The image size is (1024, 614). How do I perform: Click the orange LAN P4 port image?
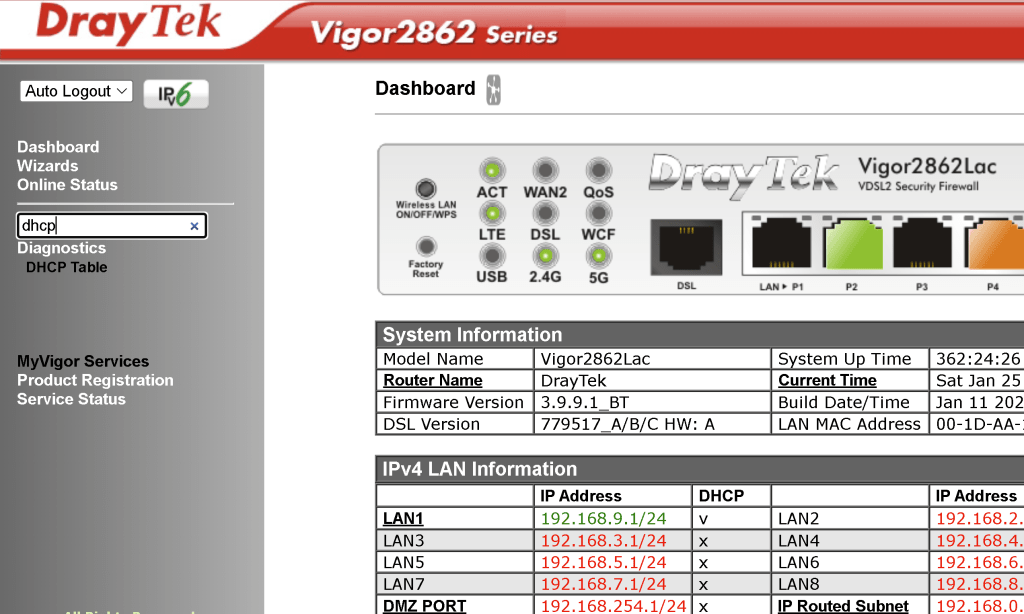pyautogui.click(x=993, y=242)
